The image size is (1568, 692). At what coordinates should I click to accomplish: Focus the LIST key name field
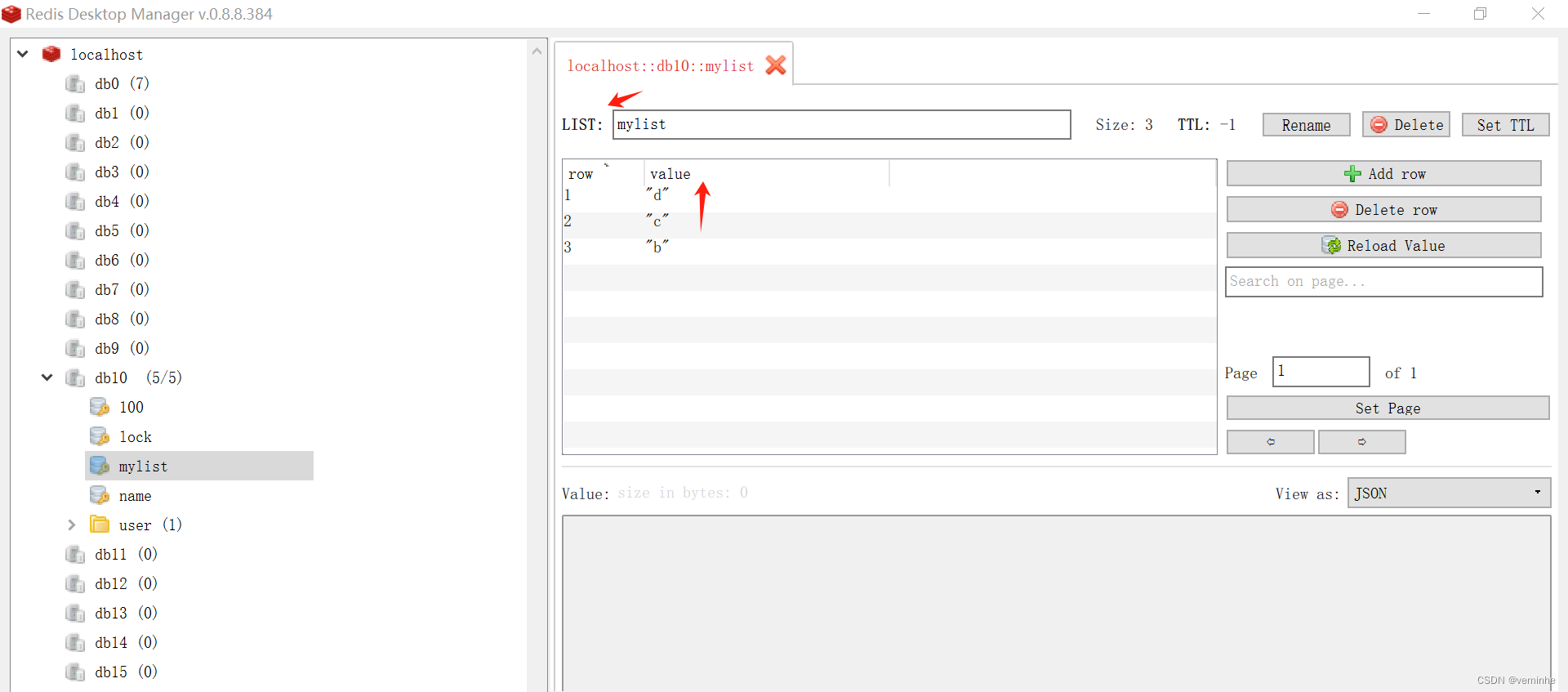(841, 124)
